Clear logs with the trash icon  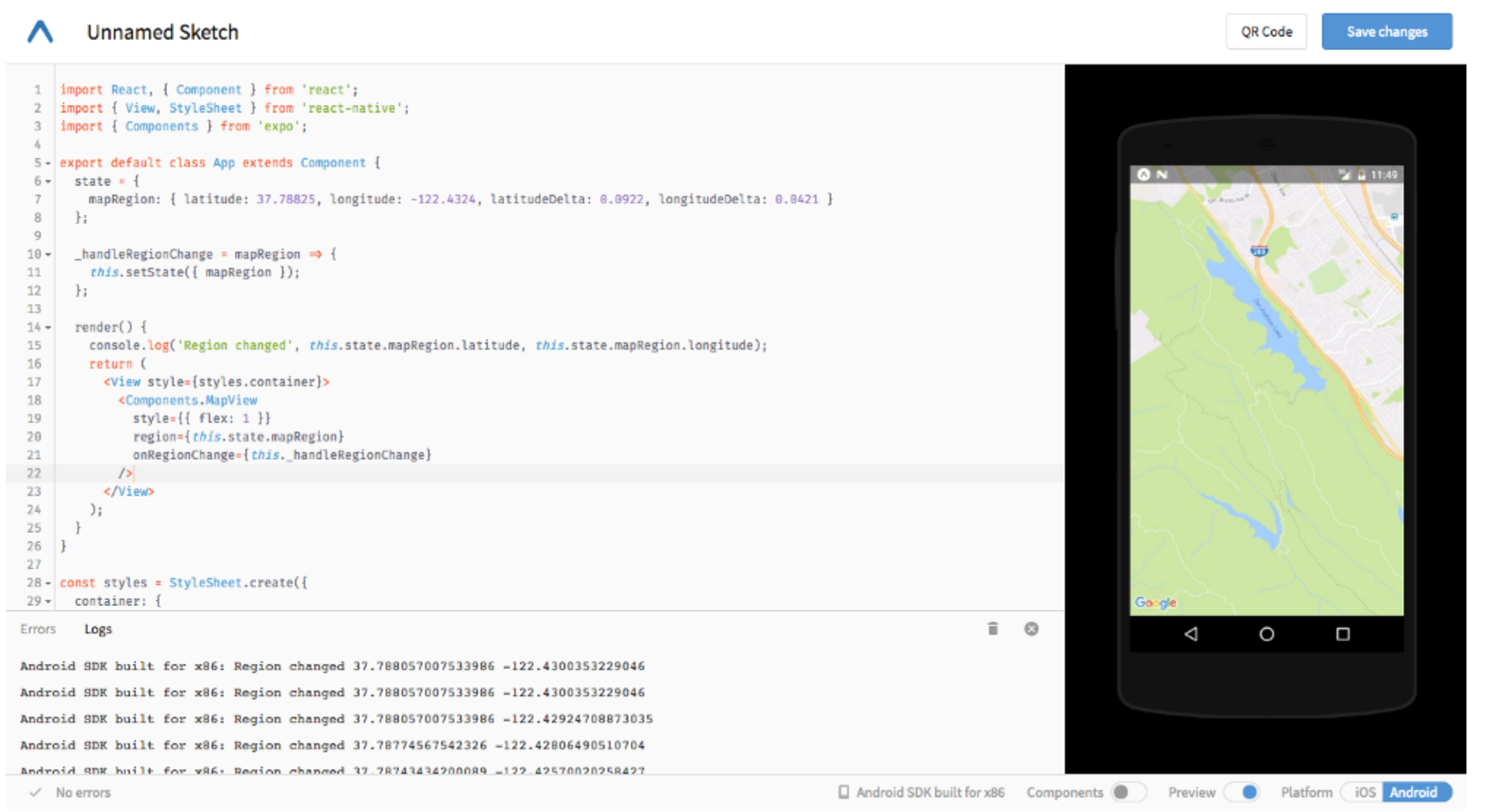[x=993, y=629]
